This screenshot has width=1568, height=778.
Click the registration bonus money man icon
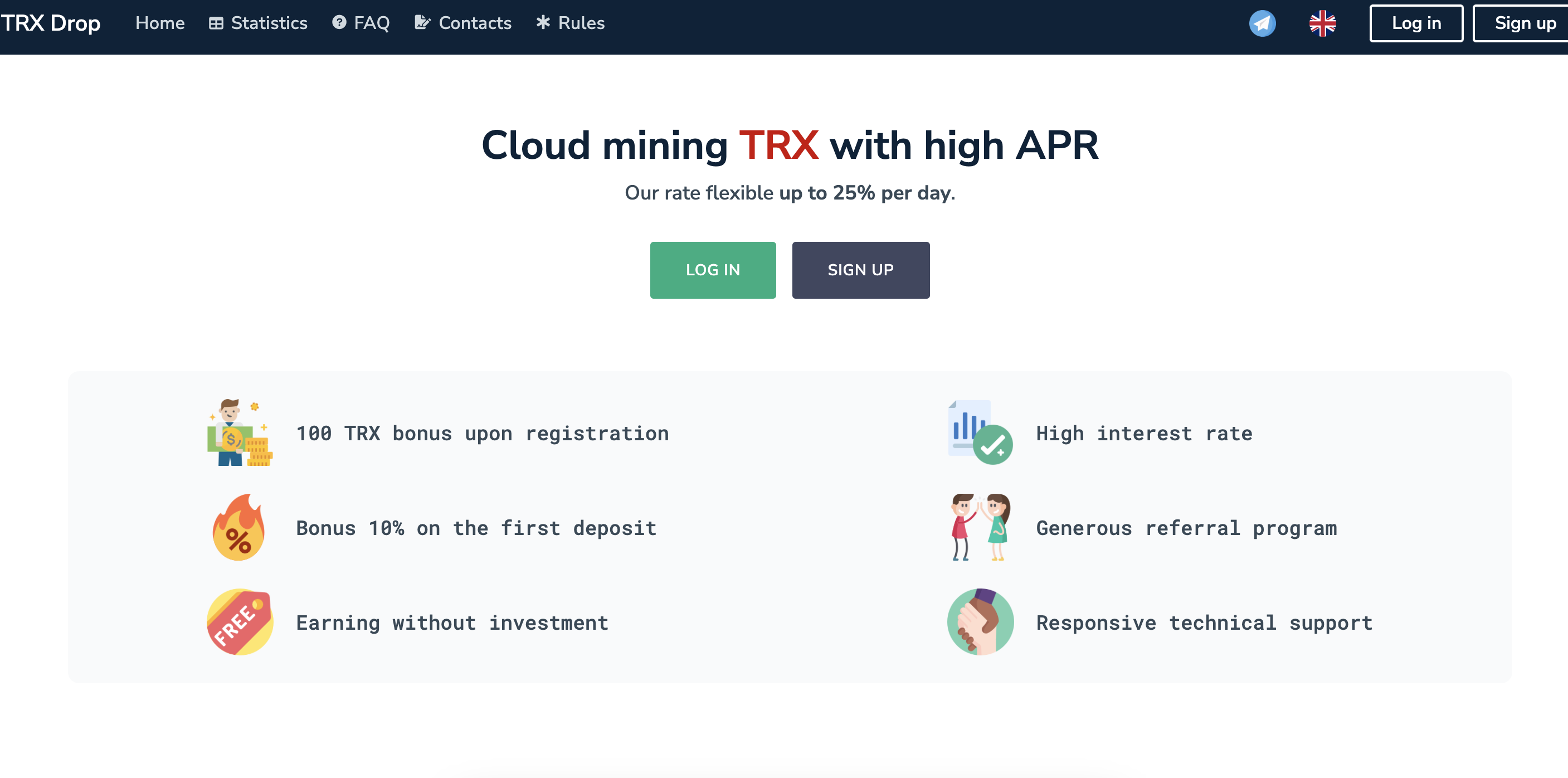pos(240,433)
